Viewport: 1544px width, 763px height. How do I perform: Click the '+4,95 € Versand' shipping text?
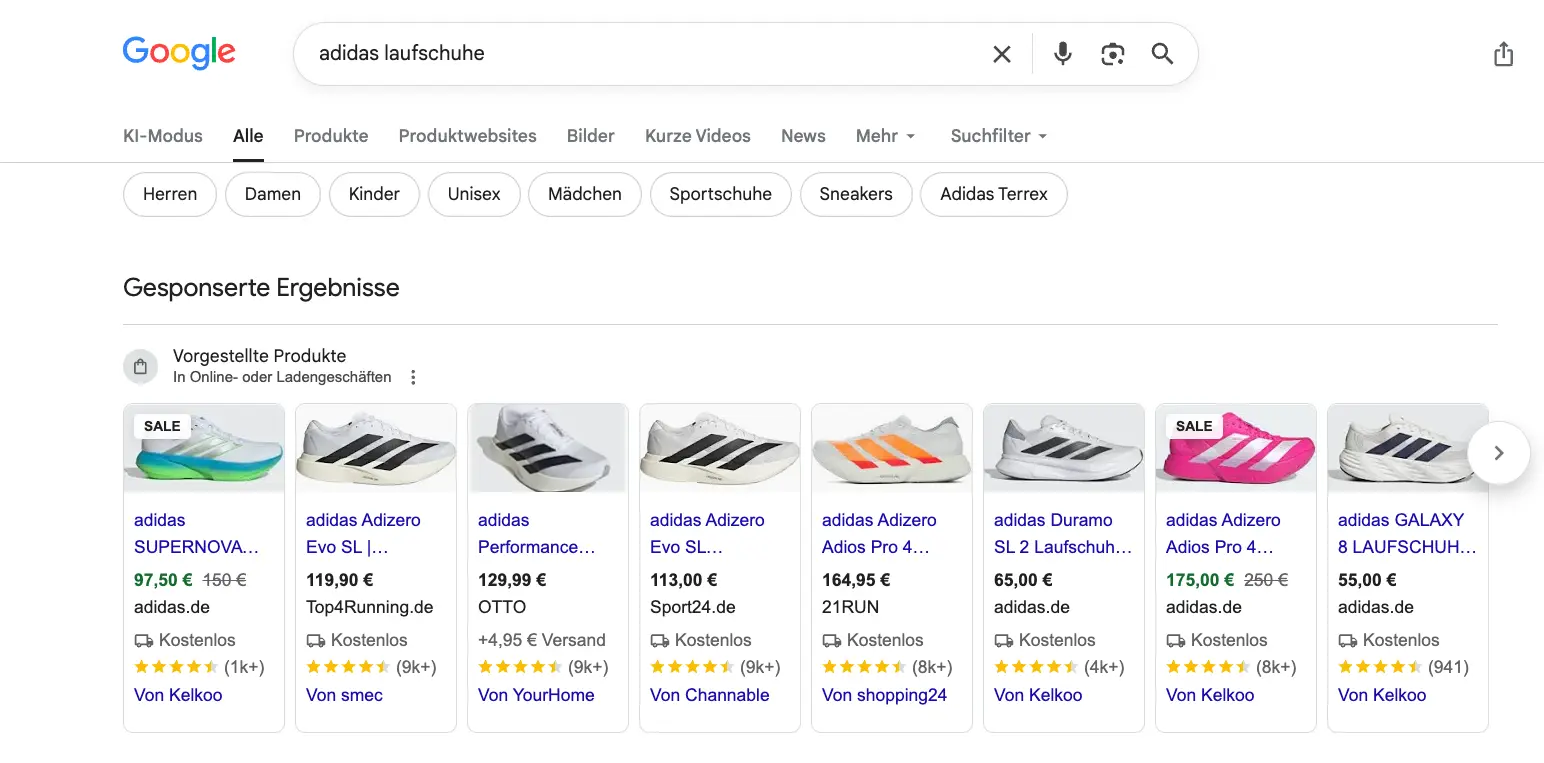[x=542, y=640]
